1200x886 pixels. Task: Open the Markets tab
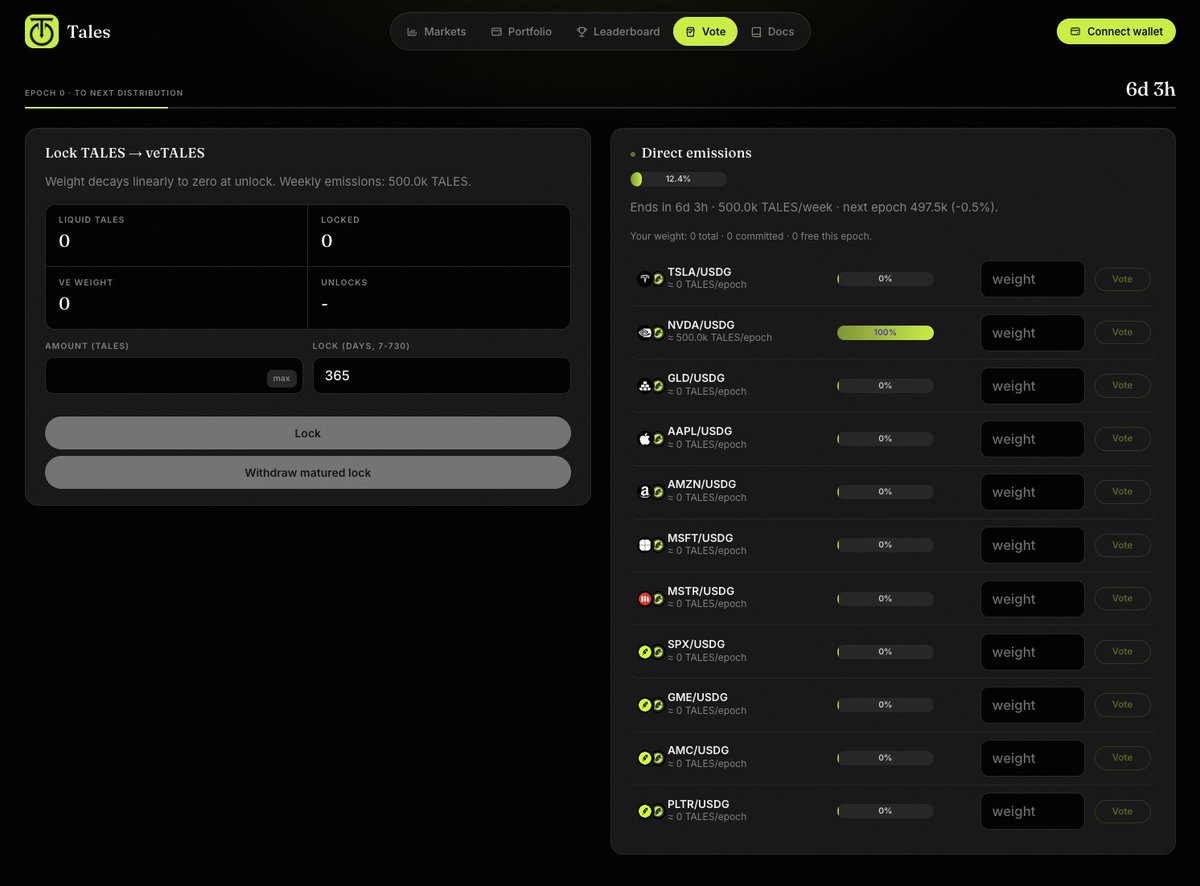pos(436,31)
